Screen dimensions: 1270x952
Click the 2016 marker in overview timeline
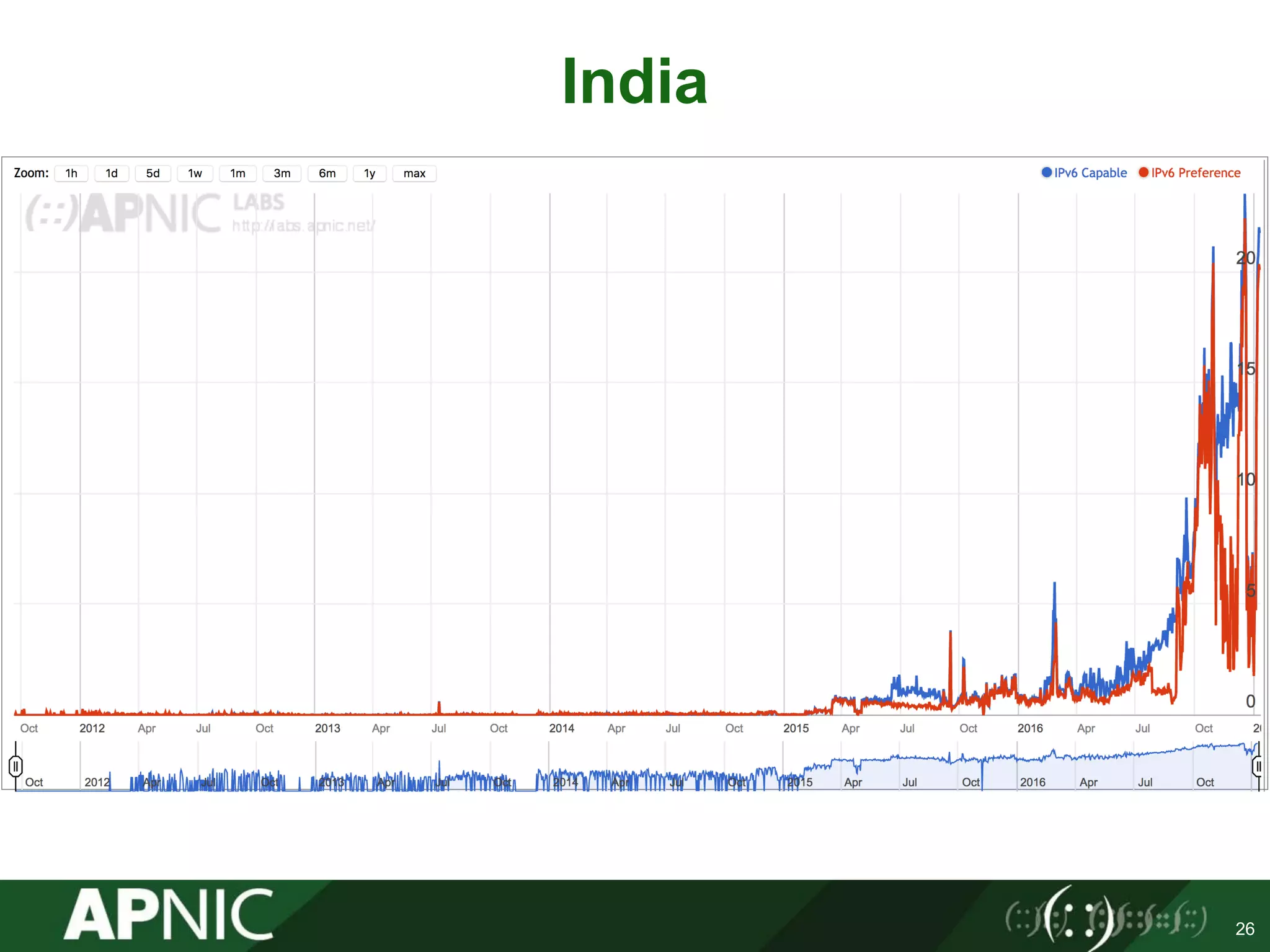[x=1032, y=782]
